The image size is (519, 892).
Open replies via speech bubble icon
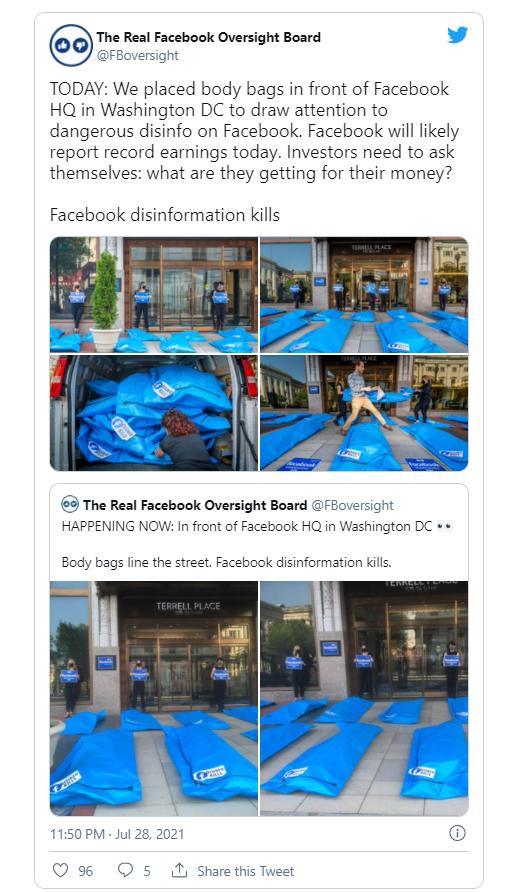coord(125,870)
